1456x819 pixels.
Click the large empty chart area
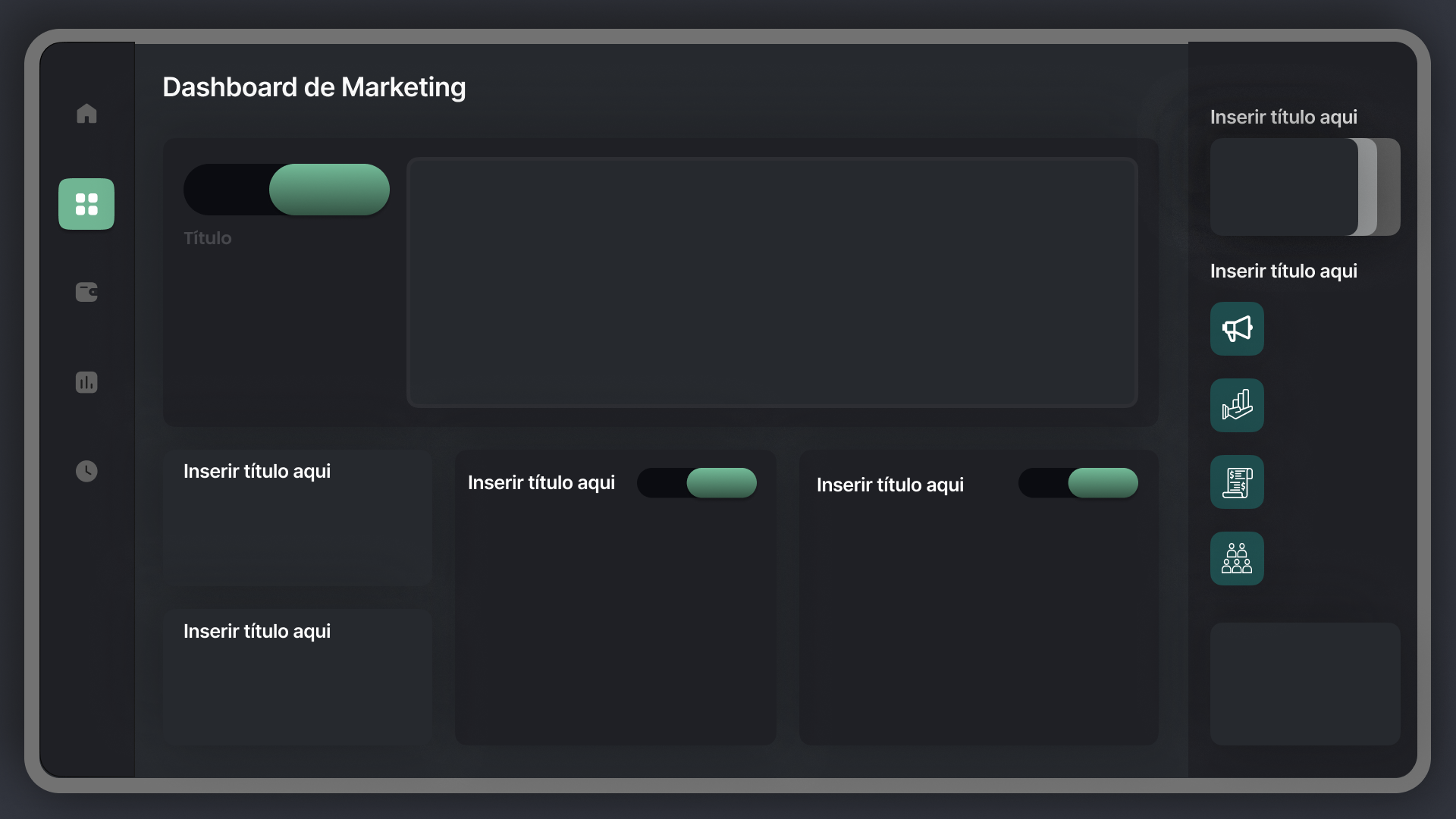772,281
